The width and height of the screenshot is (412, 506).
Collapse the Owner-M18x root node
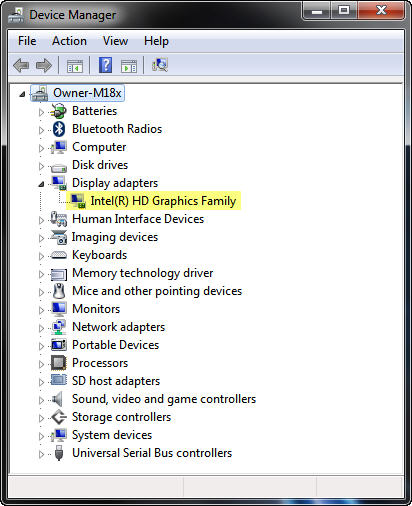(22, 94)
